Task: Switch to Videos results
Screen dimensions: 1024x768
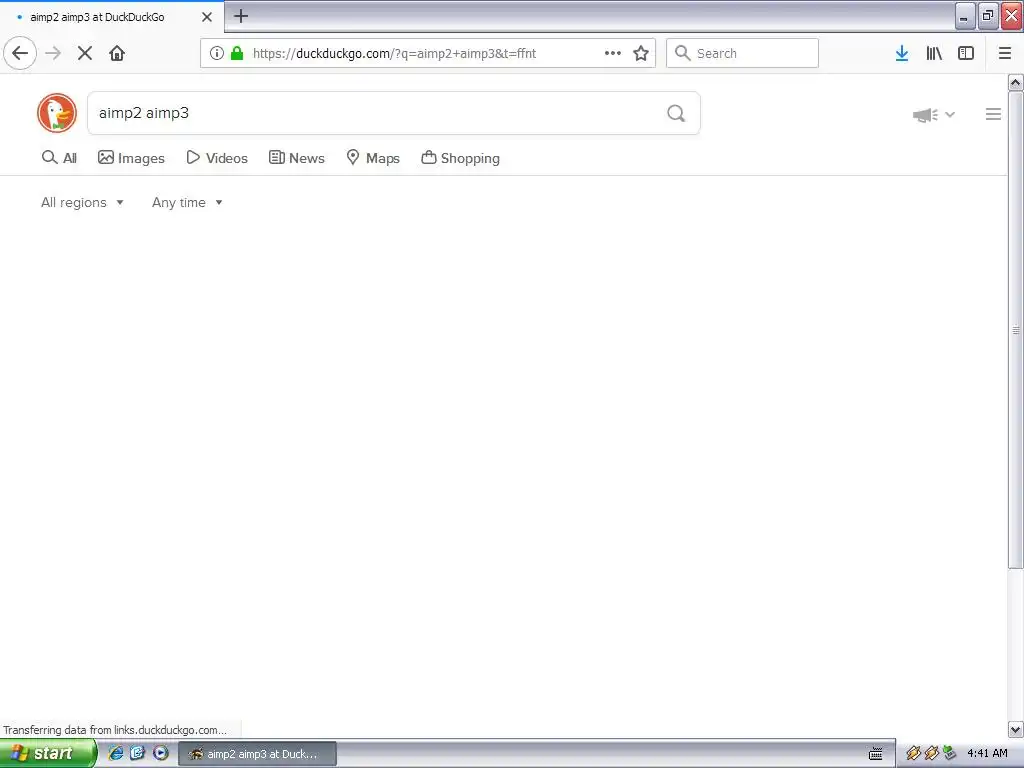Action: pyautogui.click(x=217, y=158)
